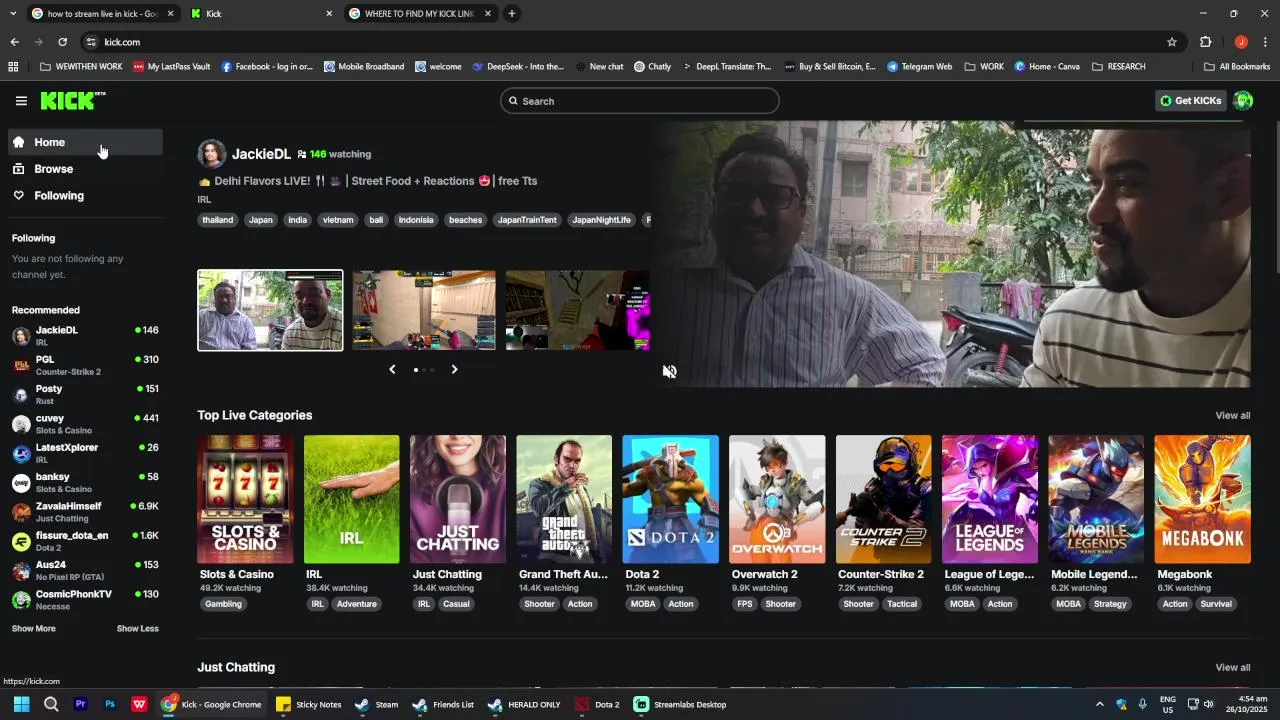The height and width of the screenshot is (720, 1280).
Task: Open Slots & Casino category card
Action: coord(245,499)
